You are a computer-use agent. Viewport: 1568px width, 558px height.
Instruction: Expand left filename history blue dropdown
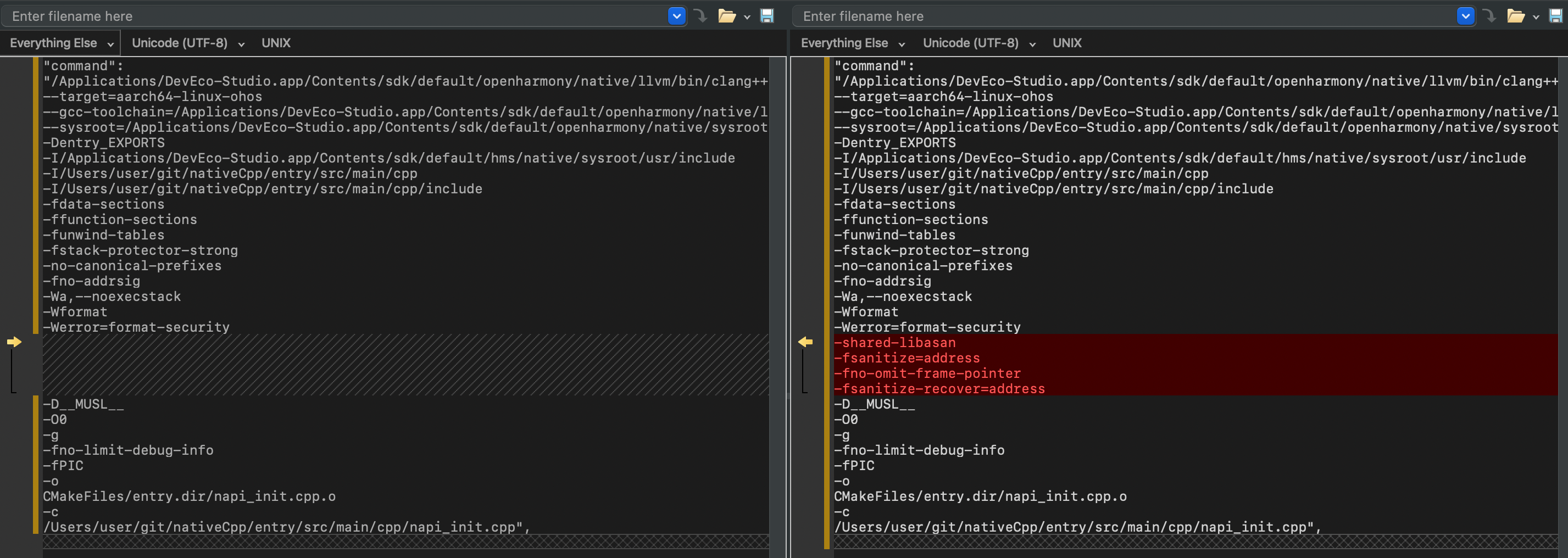pos(676,16)
